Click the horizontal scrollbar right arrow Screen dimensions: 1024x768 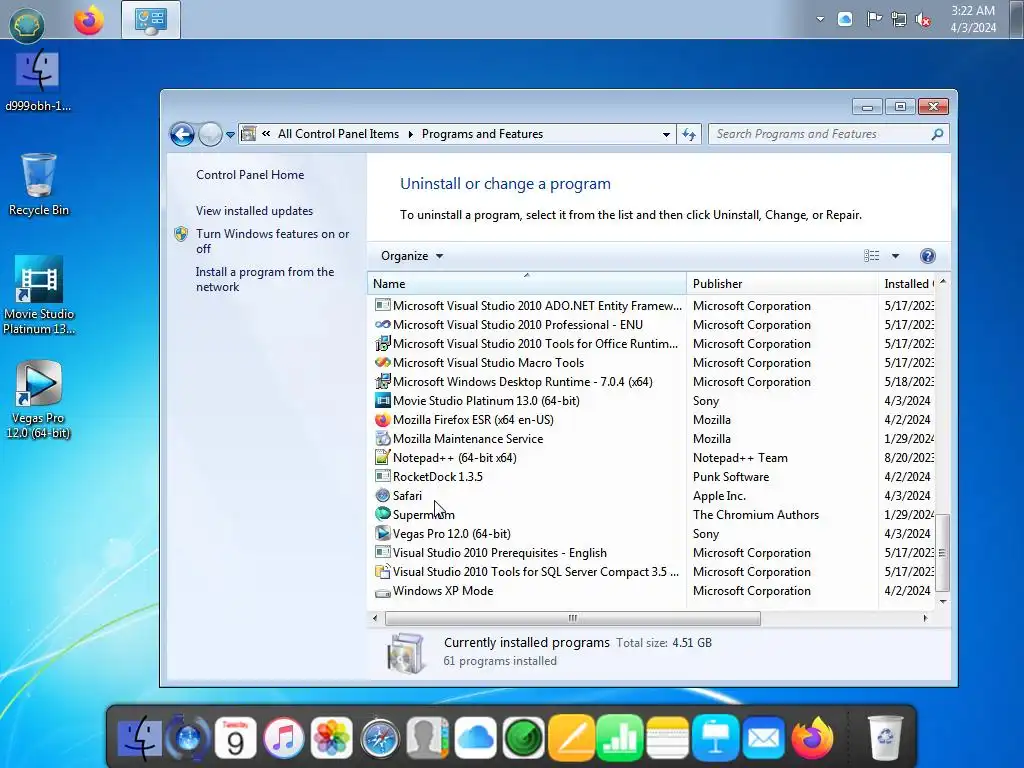click(x=925, y=618)
